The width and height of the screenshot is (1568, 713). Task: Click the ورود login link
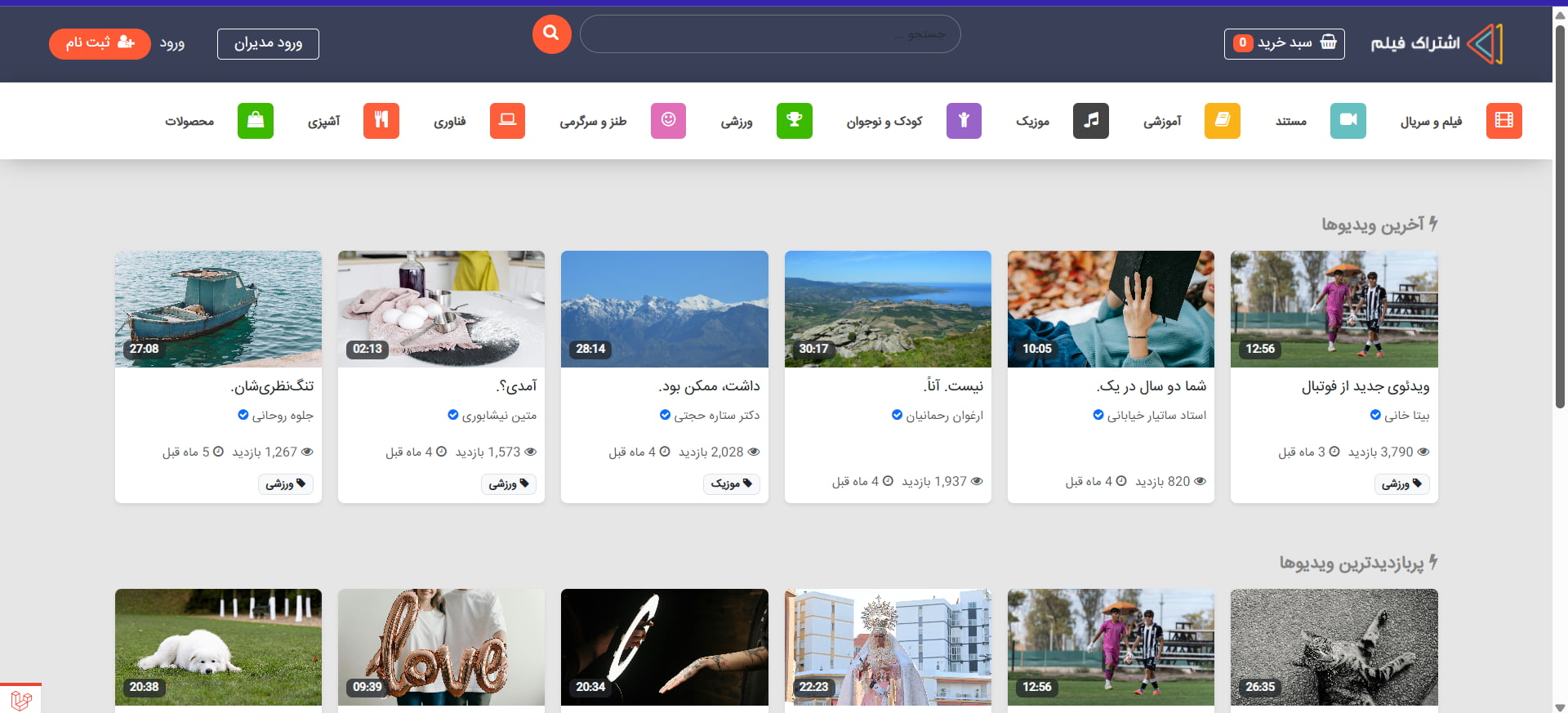[x=172, y=43]
